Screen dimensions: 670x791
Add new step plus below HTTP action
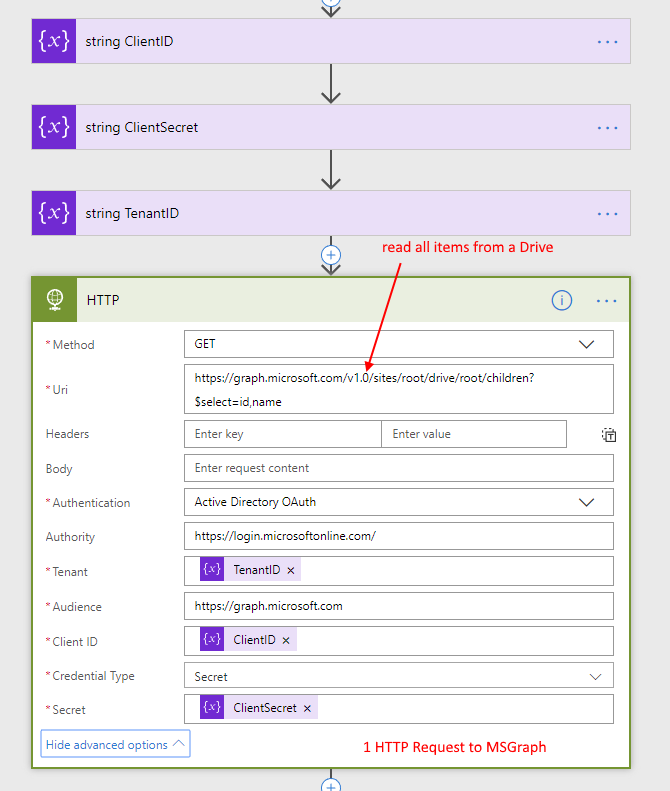tap(331, 785)
